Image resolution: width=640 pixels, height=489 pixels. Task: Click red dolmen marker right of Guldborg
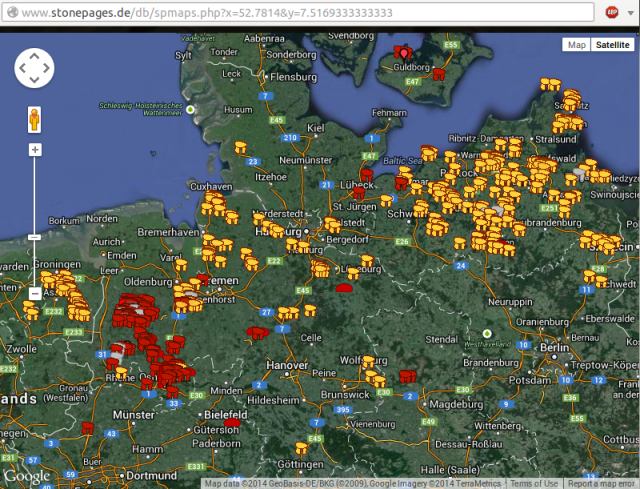coord(439,74)
